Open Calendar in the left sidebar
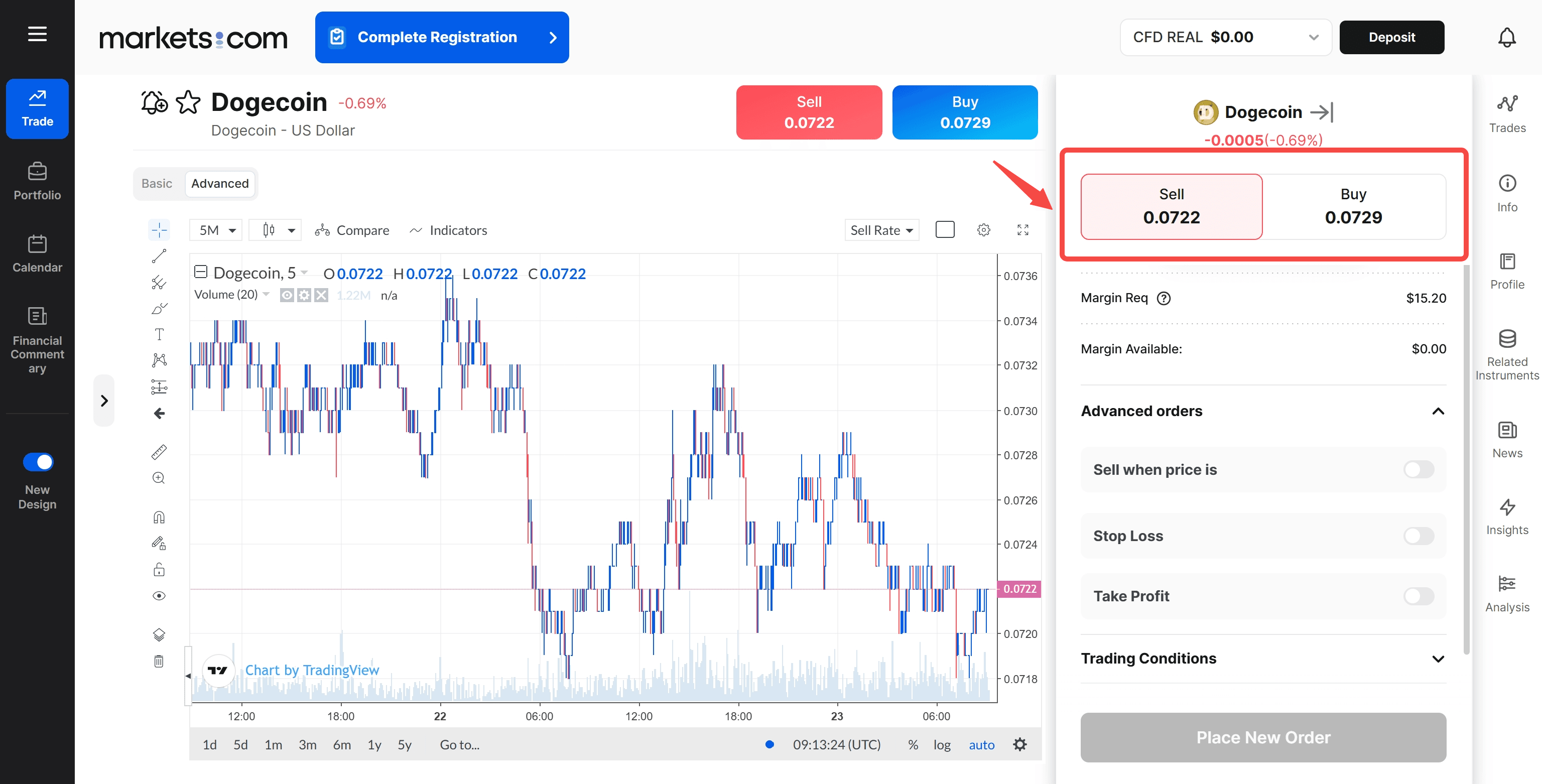The height and width of the screenshot is (784, 1542). coord(37,254)
